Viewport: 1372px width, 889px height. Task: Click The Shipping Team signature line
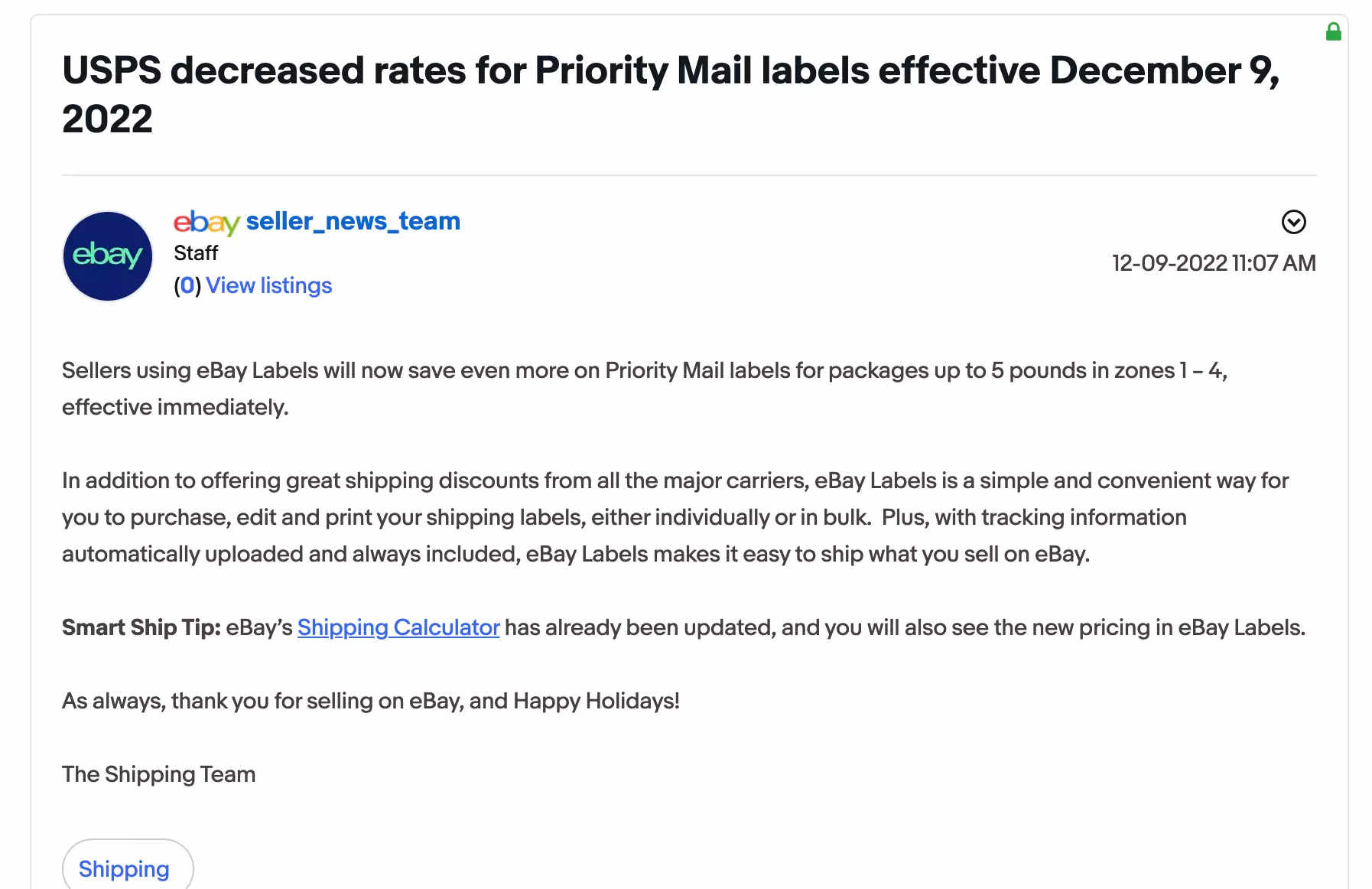click(x=158, y=774)
